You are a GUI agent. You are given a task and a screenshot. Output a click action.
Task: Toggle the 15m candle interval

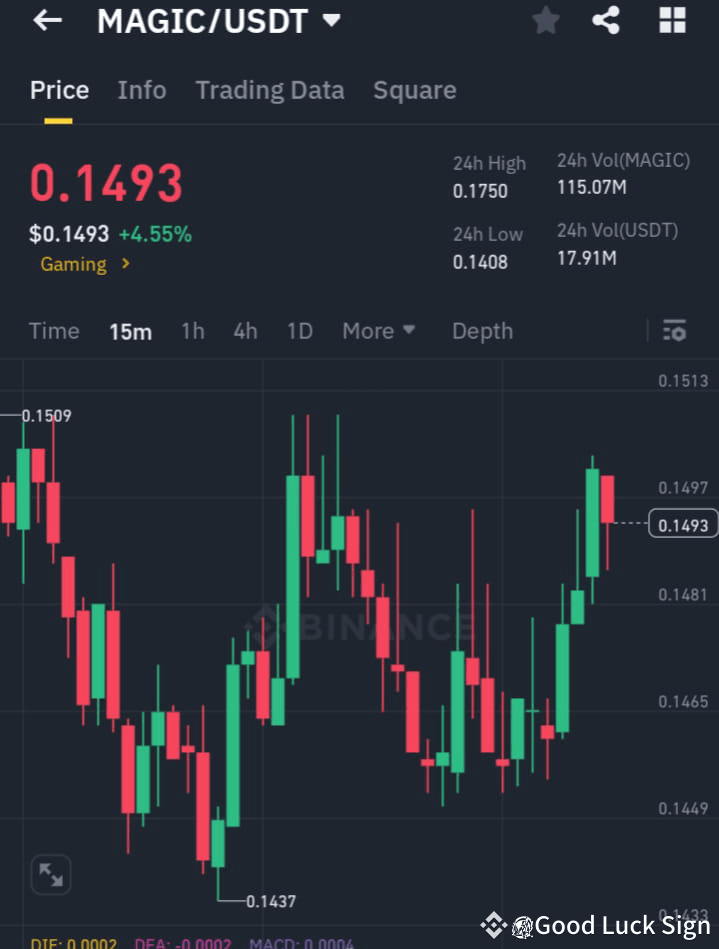coord(130,331)
